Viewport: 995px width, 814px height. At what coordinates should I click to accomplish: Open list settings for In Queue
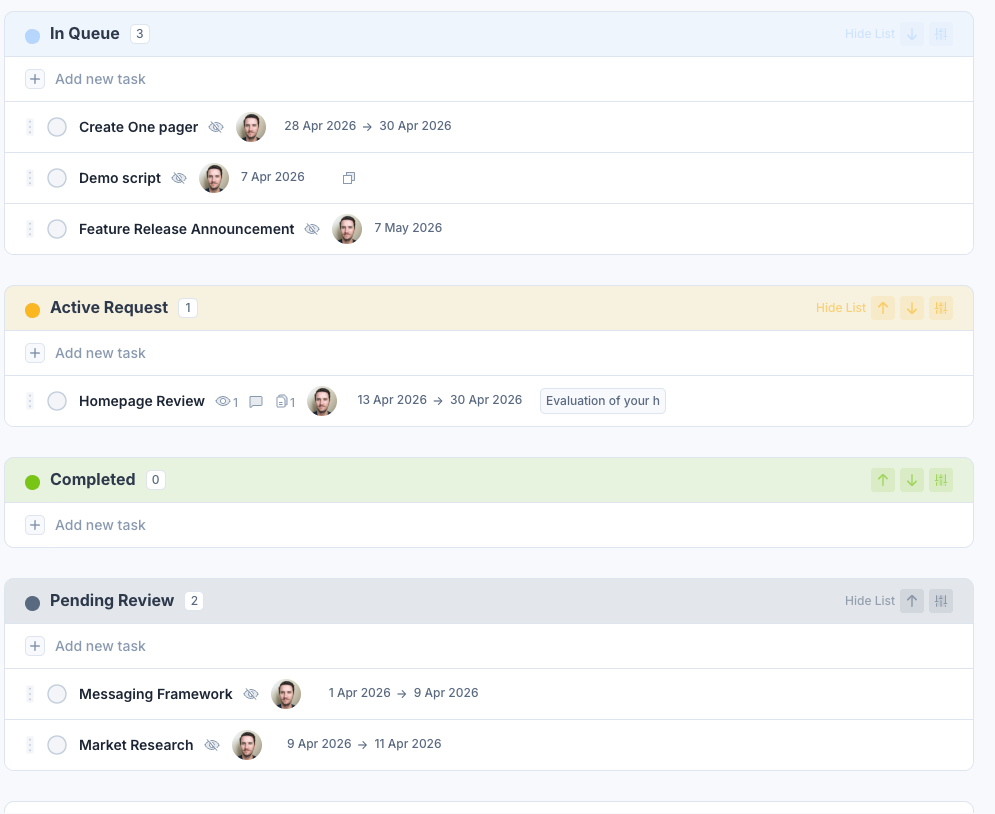pyautogui.click(x=940, y=34)
